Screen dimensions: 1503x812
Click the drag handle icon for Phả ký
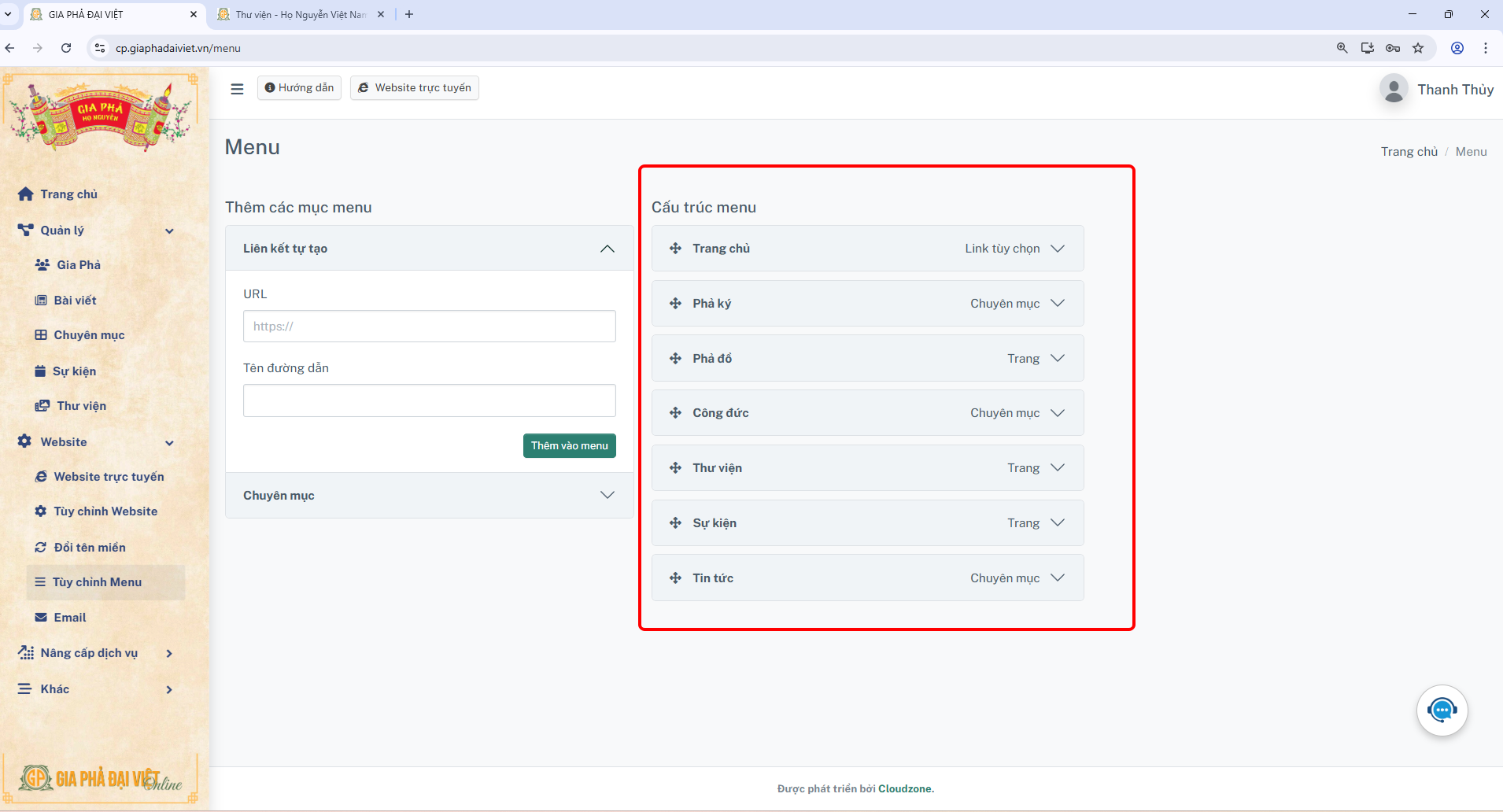675,304
